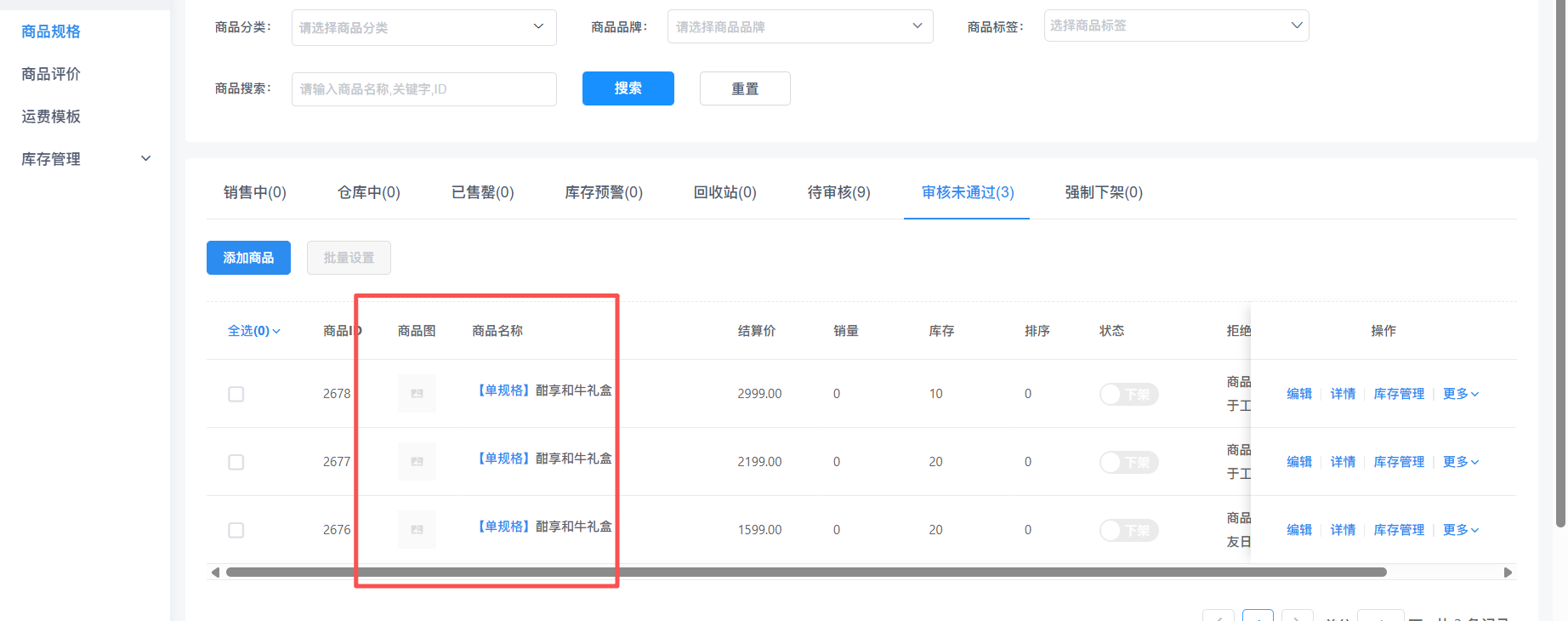1568x621 pixels.
Task: Click the 商品搜索 input field
Action: tap(423, 89)
